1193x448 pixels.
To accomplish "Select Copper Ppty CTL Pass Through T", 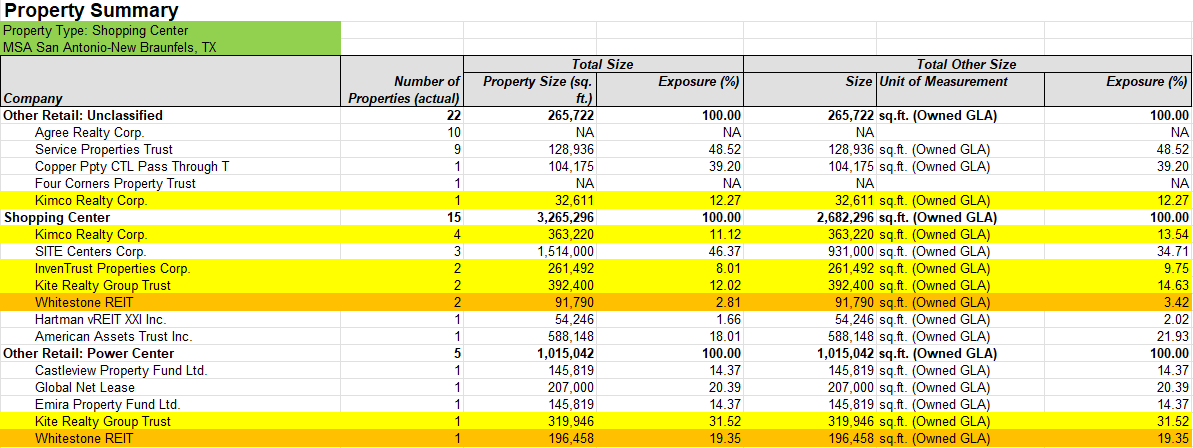I will point(131,166).
